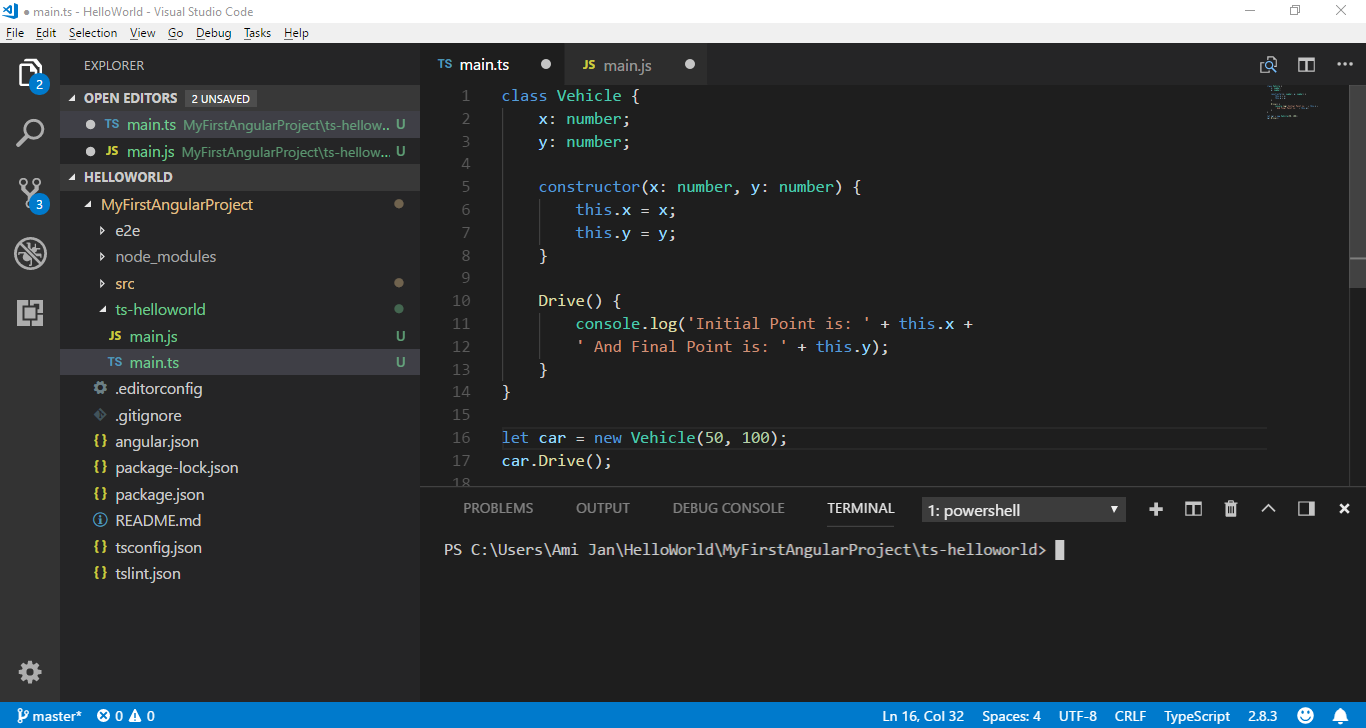Viewport: 1366px width, 728px height.
Task: Collapse the OPEN EDITORS section
Action: pos(71,98)
